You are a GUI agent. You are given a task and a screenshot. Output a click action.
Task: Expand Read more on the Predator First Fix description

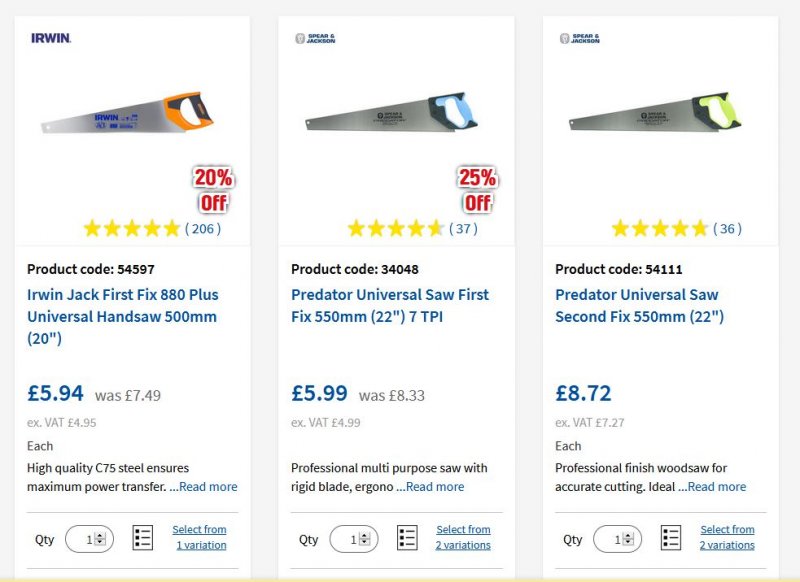435,487
